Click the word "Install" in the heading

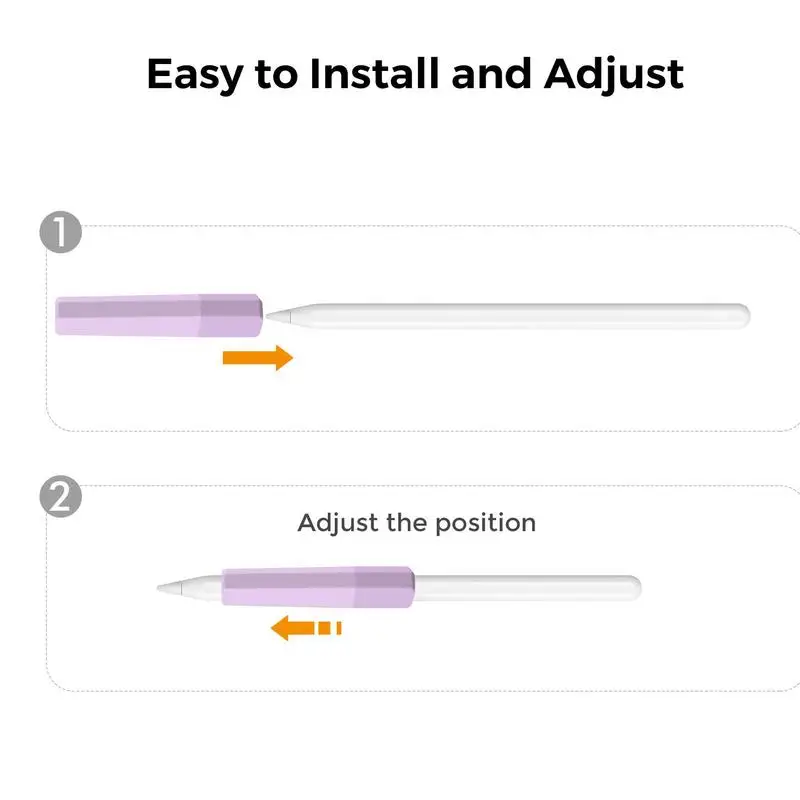[363, 74]
